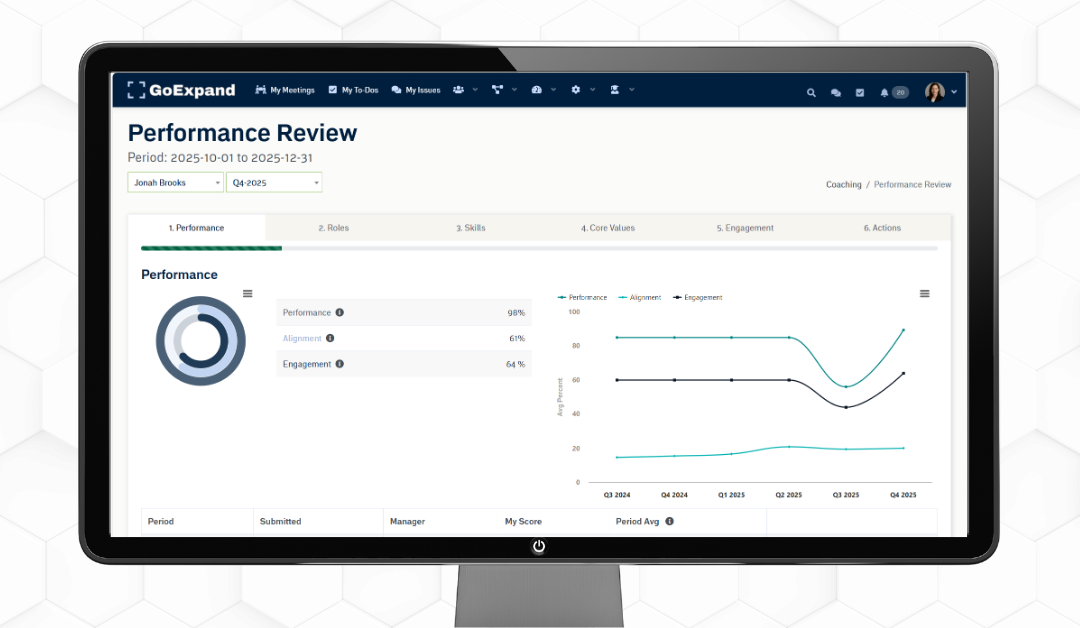Switch to the 3. Skills tab
The image size is (1080, 628).
pos(470,227)
